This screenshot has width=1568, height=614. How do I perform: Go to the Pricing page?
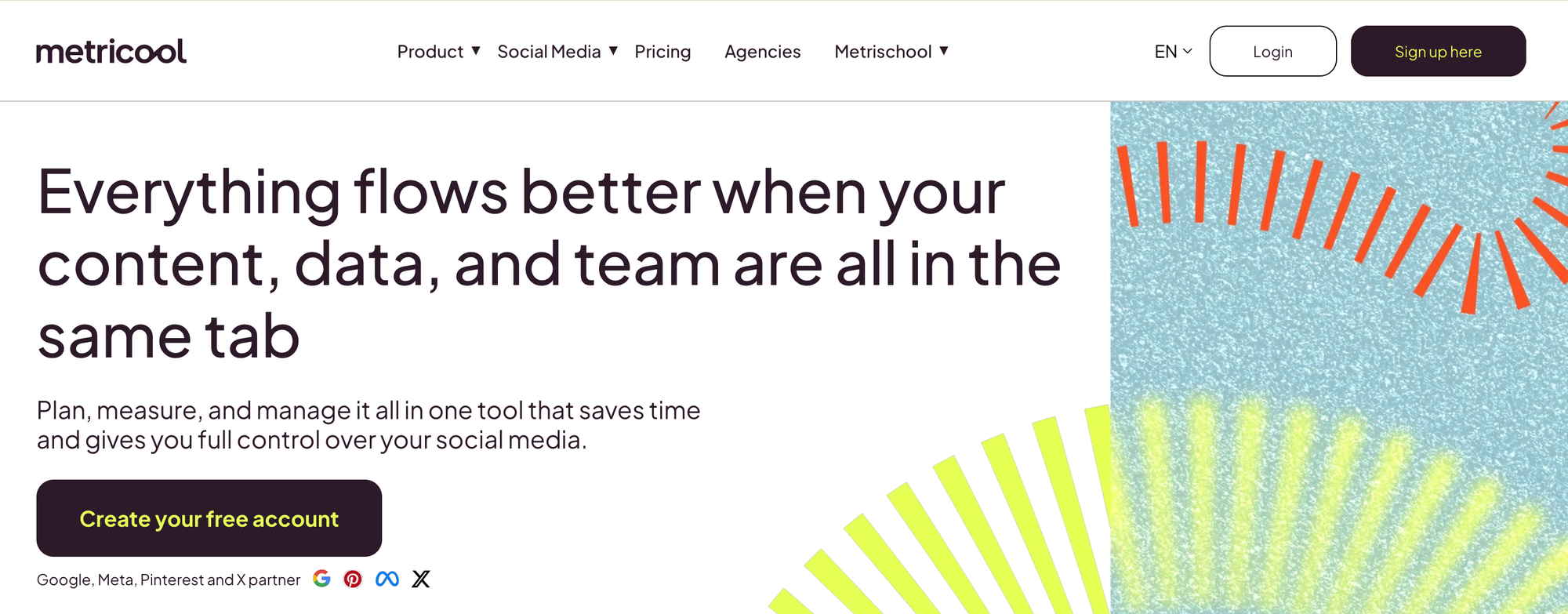pos(662,52)
